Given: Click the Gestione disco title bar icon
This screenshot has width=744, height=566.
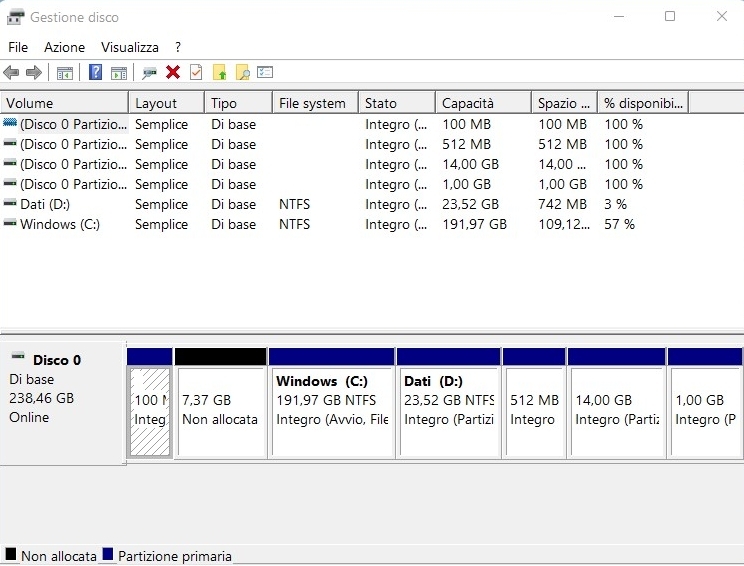Looking at the screenshot, I should [x=15, y=17].
